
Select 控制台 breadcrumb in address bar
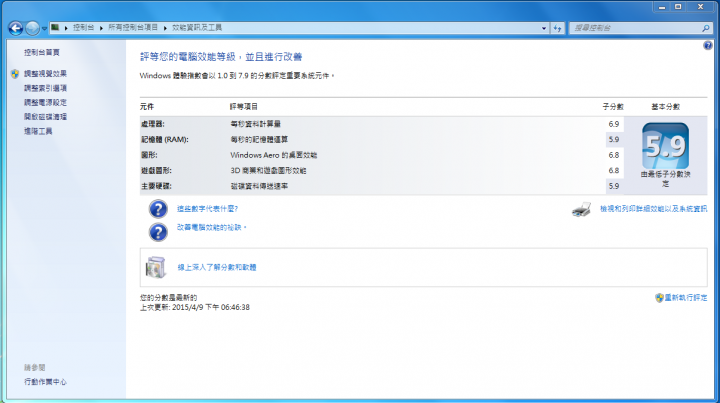coord(83,28)
